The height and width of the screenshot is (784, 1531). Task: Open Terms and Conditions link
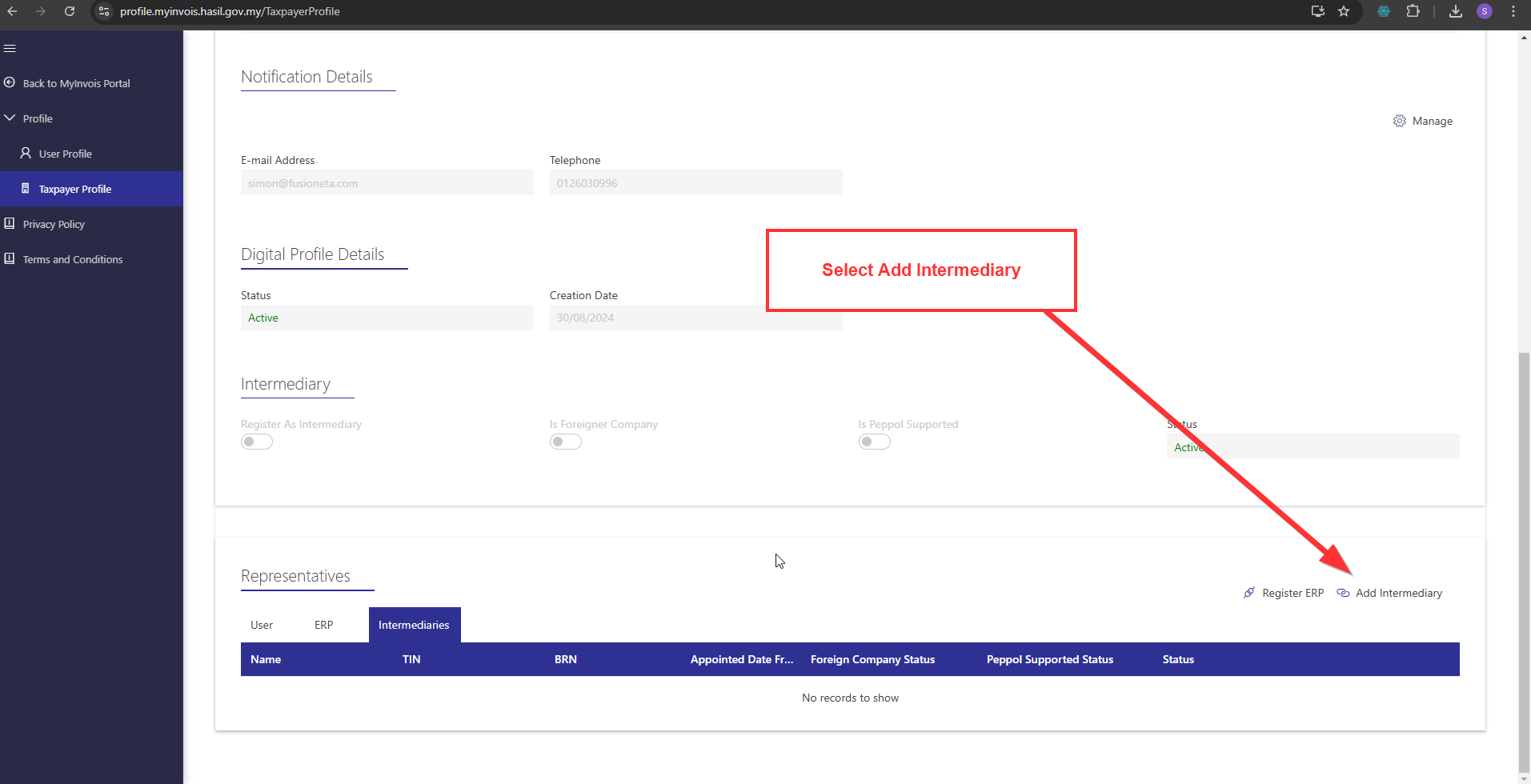(x=73, y=259)
